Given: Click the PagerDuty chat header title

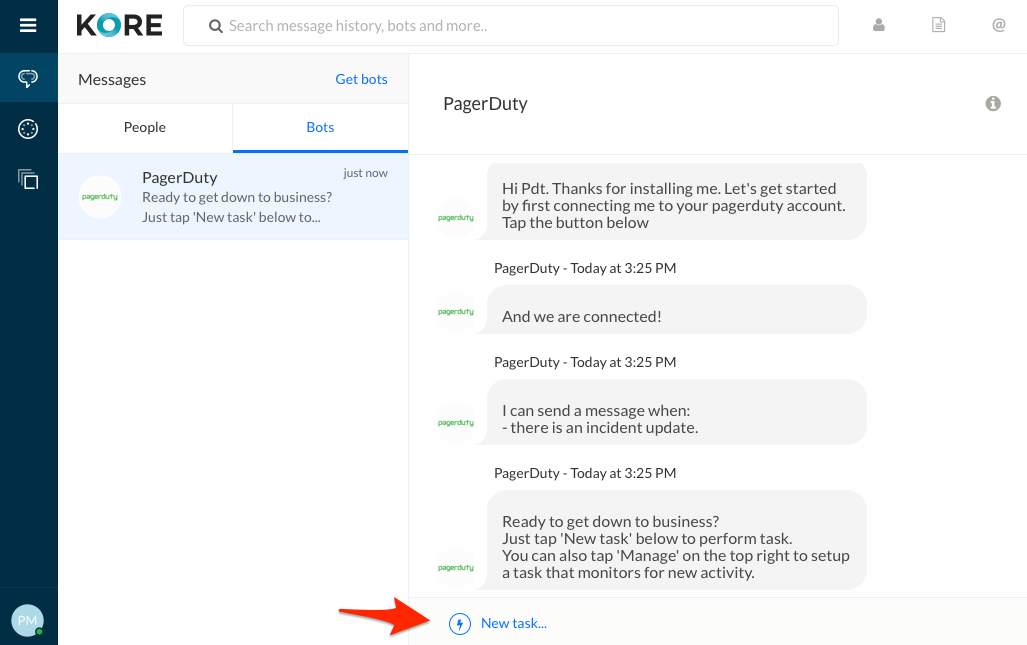Looking at the screenshot, I should (485, 103).
